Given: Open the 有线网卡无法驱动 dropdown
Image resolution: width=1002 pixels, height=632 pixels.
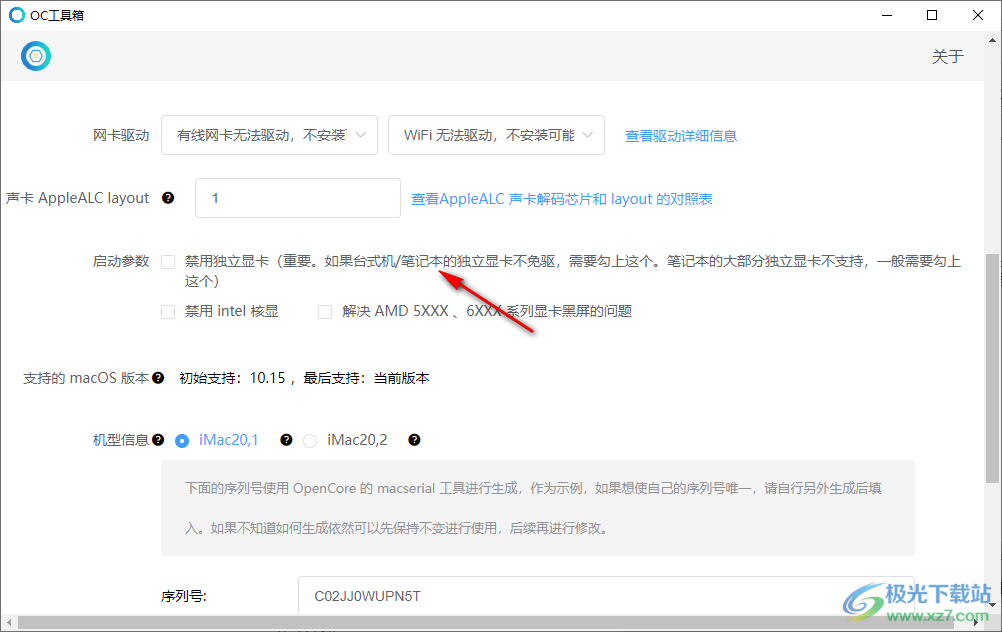Looking at the screenshot, I should click(x=270, y=135).
